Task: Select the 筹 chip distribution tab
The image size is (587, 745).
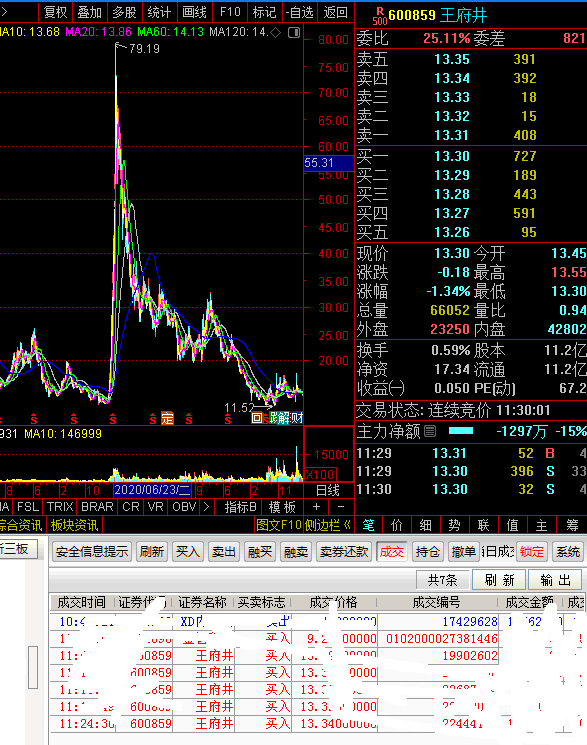Action: pyautogui.click(x=572, y=525)
